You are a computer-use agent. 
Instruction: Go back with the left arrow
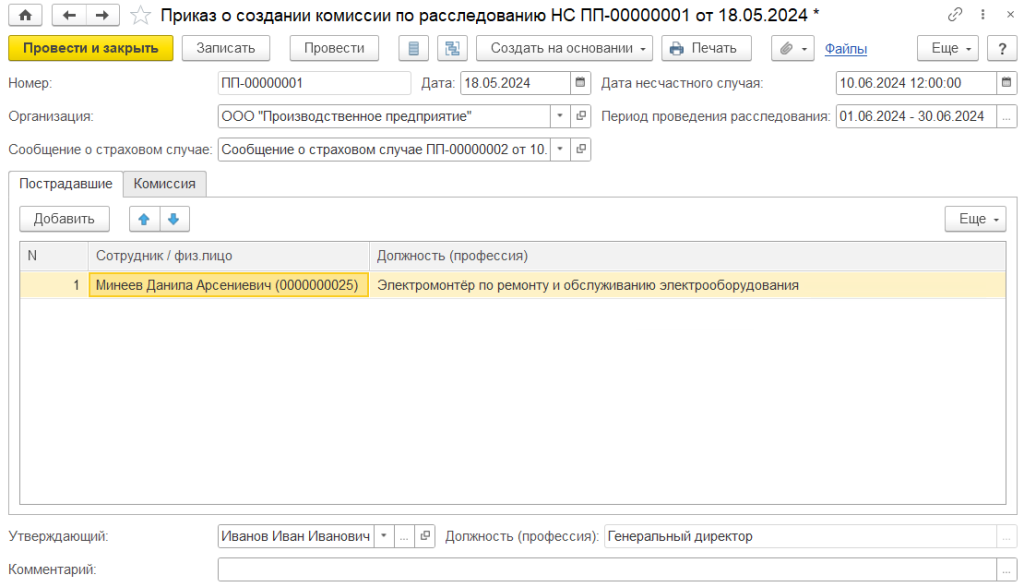click(68, 15)
